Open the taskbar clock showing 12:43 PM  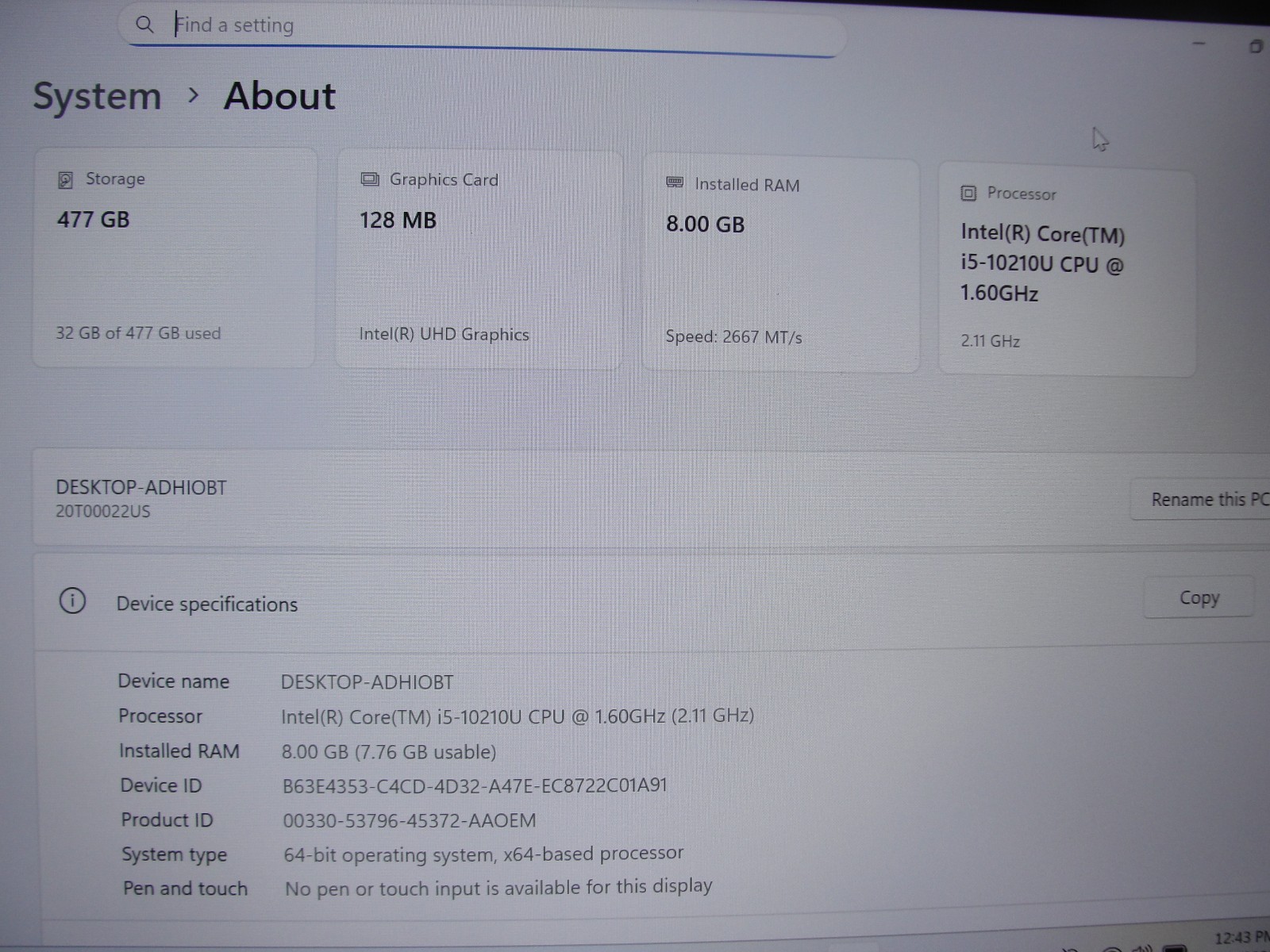pyautogui.click(x=1242, y=939)
